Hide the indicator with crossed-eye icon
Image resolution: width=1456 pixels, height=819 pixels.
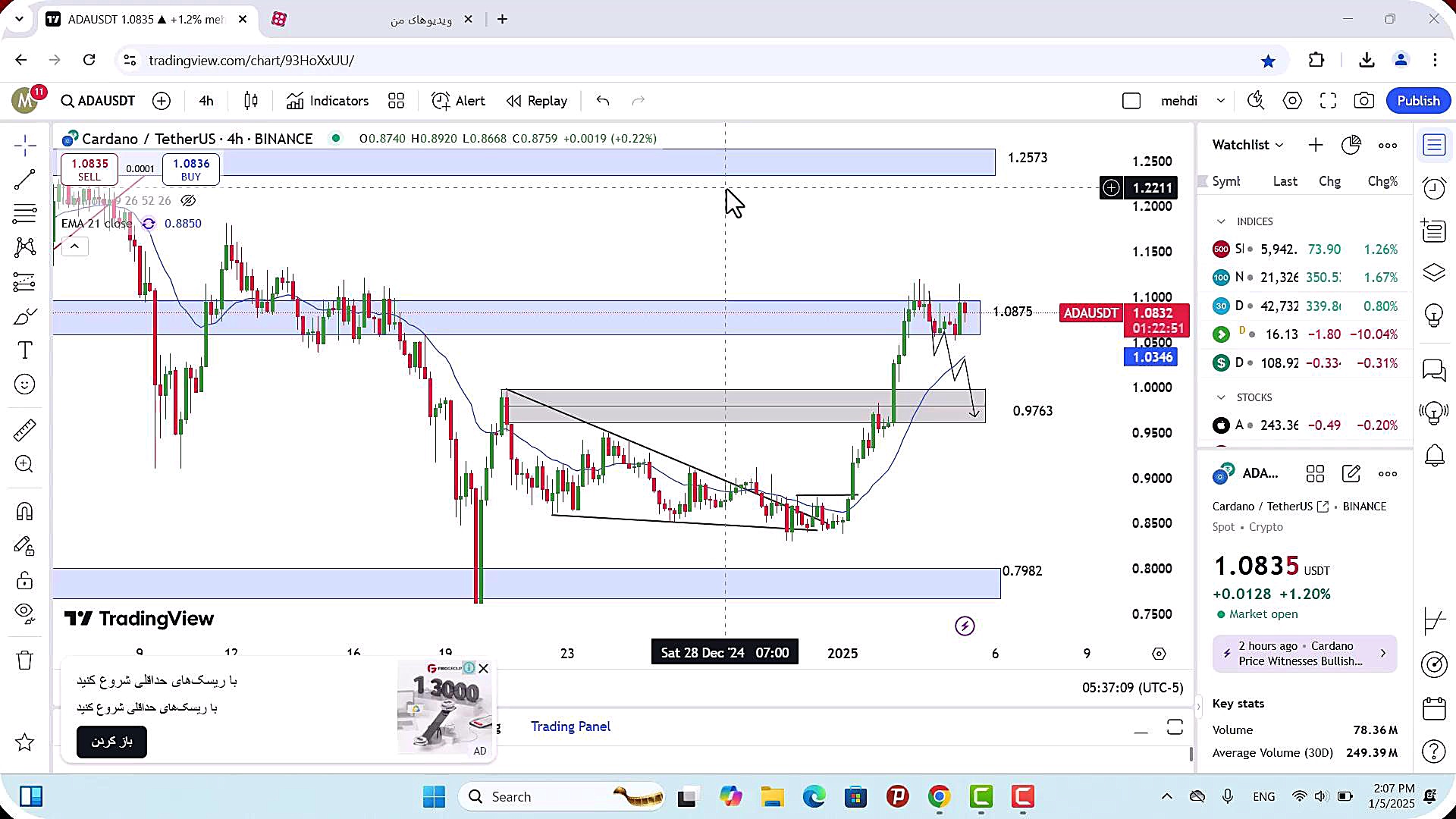click(x=188, y=200)
